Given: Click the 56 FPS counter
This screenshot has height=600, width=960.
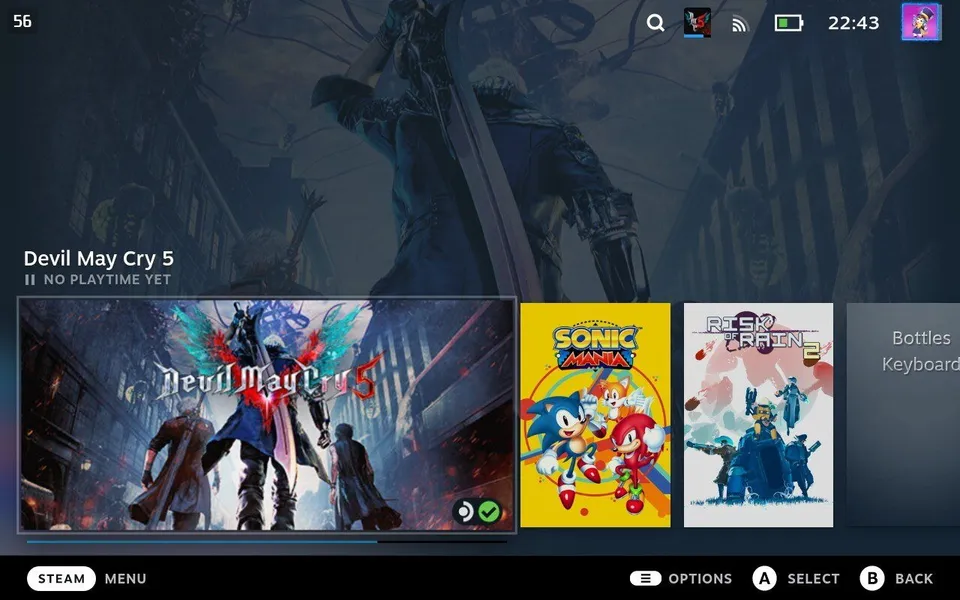Looking at the screenshot, I should pos(22,21).
